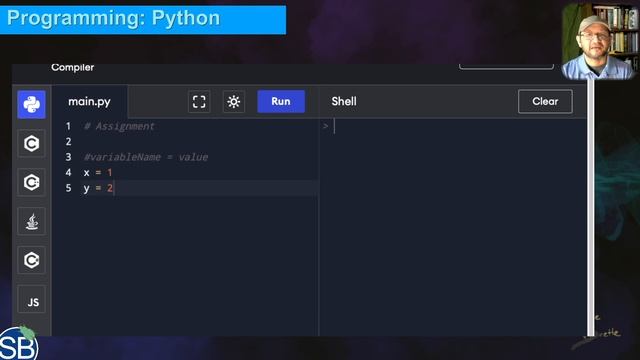This screenshot has width=640, height=360.
Task: Click the code line 'x = 1'
Action: click(98, 173)
